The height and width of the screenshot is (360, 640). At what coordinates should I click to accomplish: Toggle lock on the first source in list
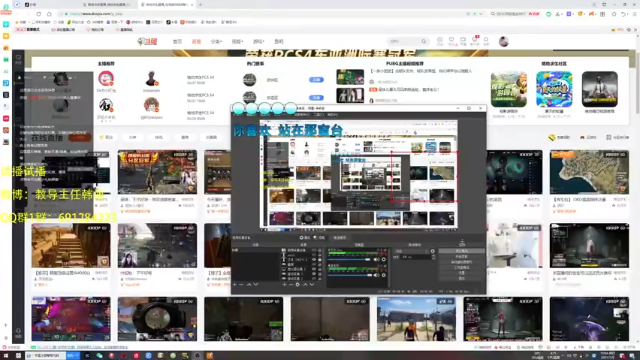click(x=320, y=250)
